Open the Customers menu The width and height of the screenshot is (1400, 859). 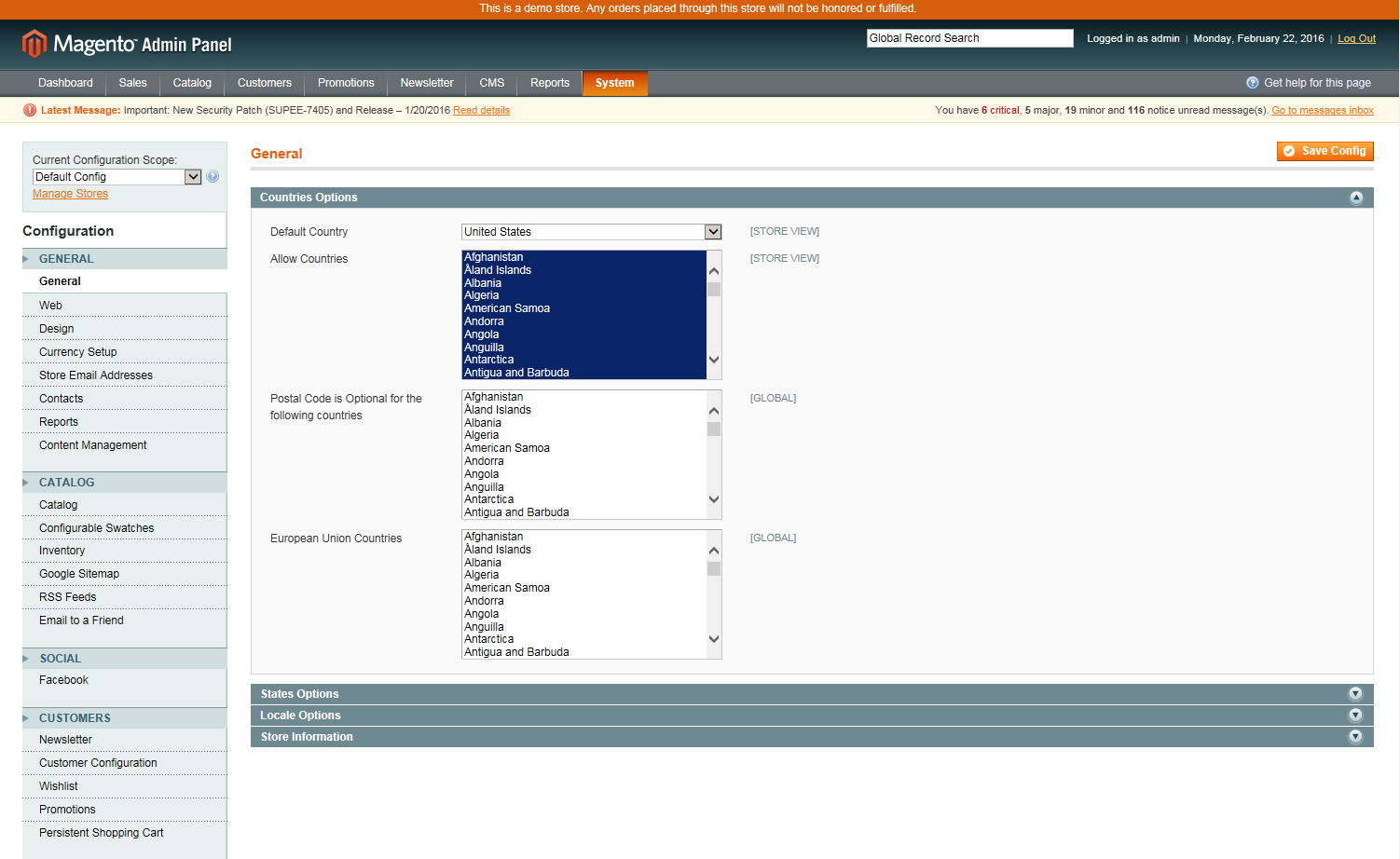(265, 83)
